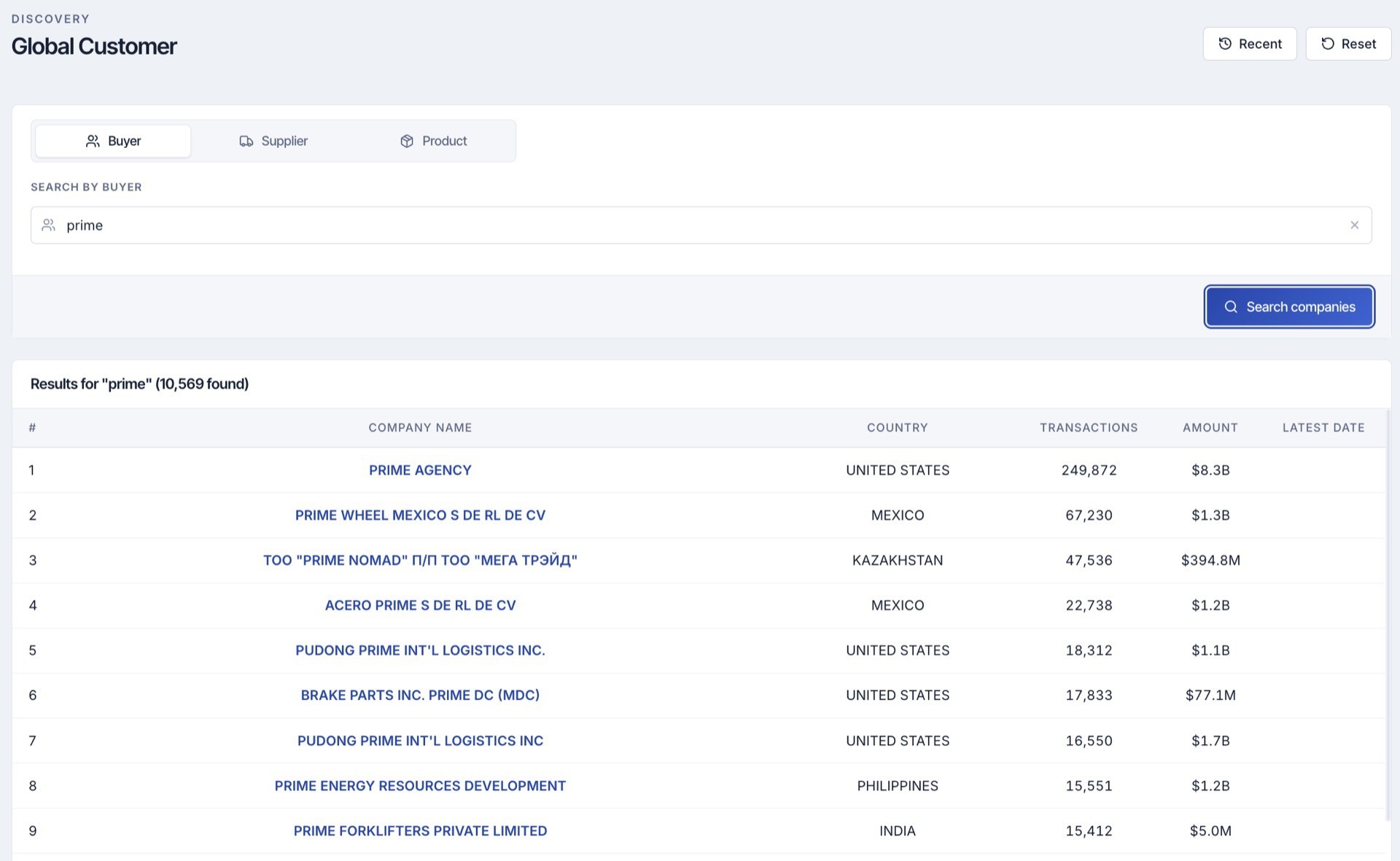Click the amount $77.1M

click(x=1210, y=696)
